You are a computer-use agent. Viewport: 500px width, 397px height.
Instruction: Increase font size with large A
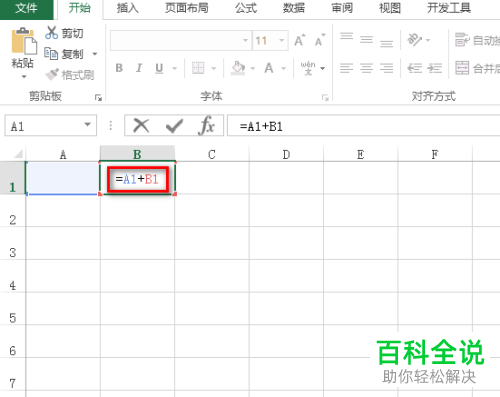(x=300, y=40)
